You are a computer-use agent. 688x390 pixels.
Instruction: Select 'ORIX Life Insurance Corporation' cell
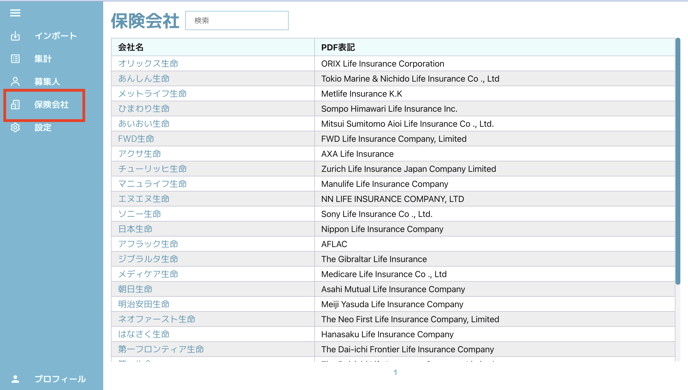pyautogui.click(x=494, y=64)
